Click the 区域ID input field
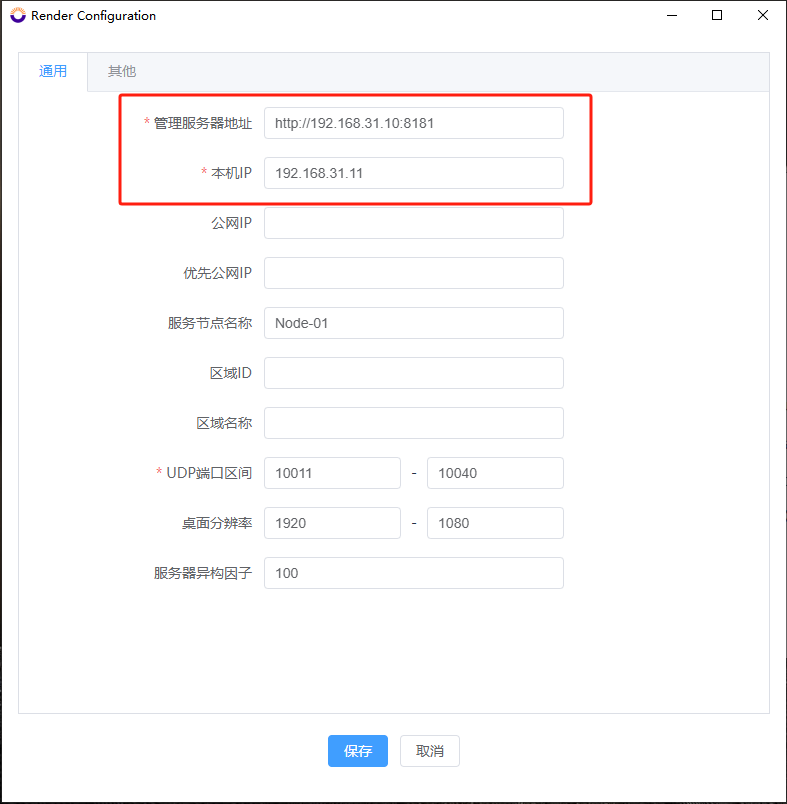Screen dimensions: 787x804 click(x=413, y=373)
